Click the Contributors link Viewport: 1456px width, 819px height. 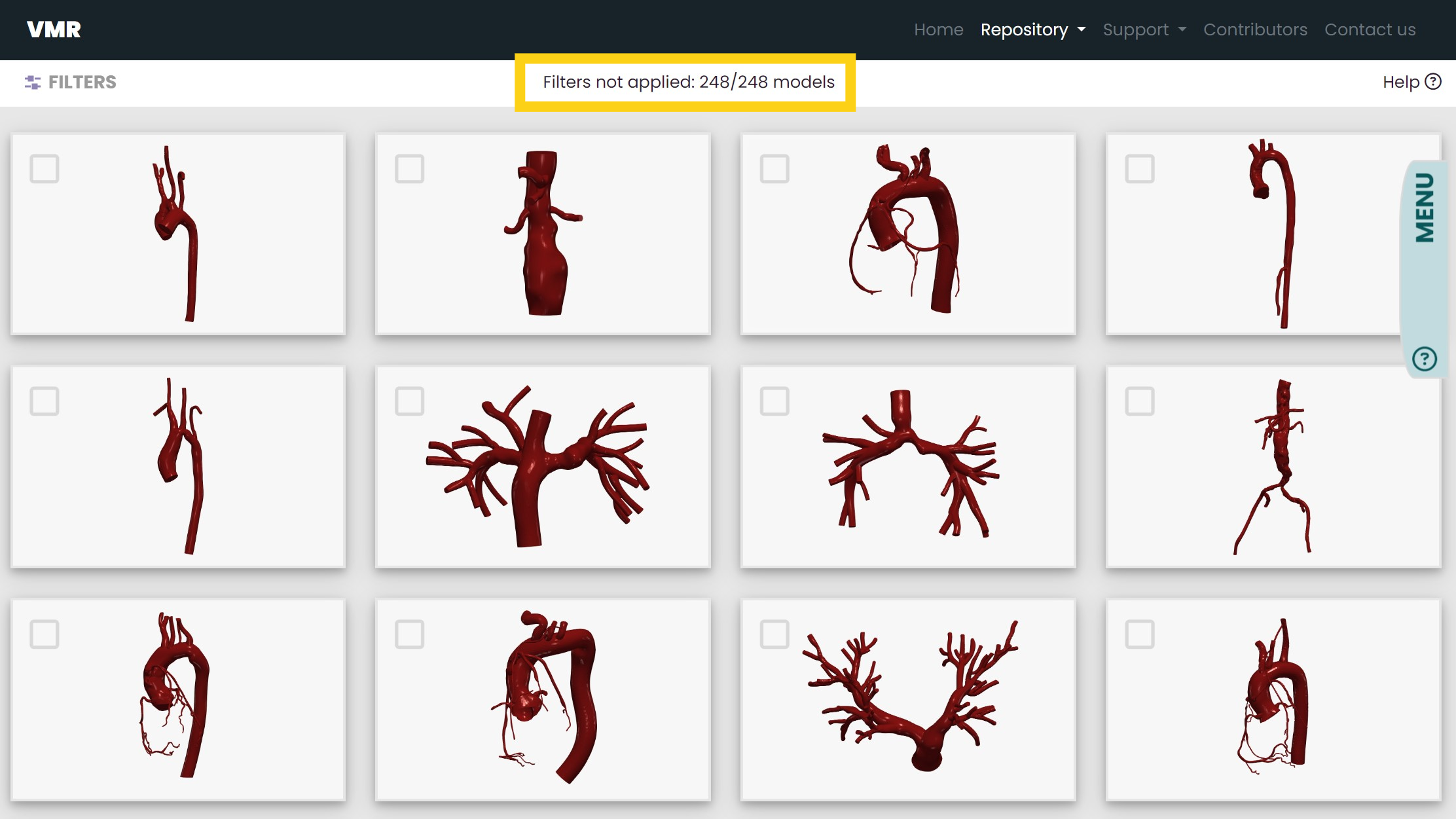1255,30
